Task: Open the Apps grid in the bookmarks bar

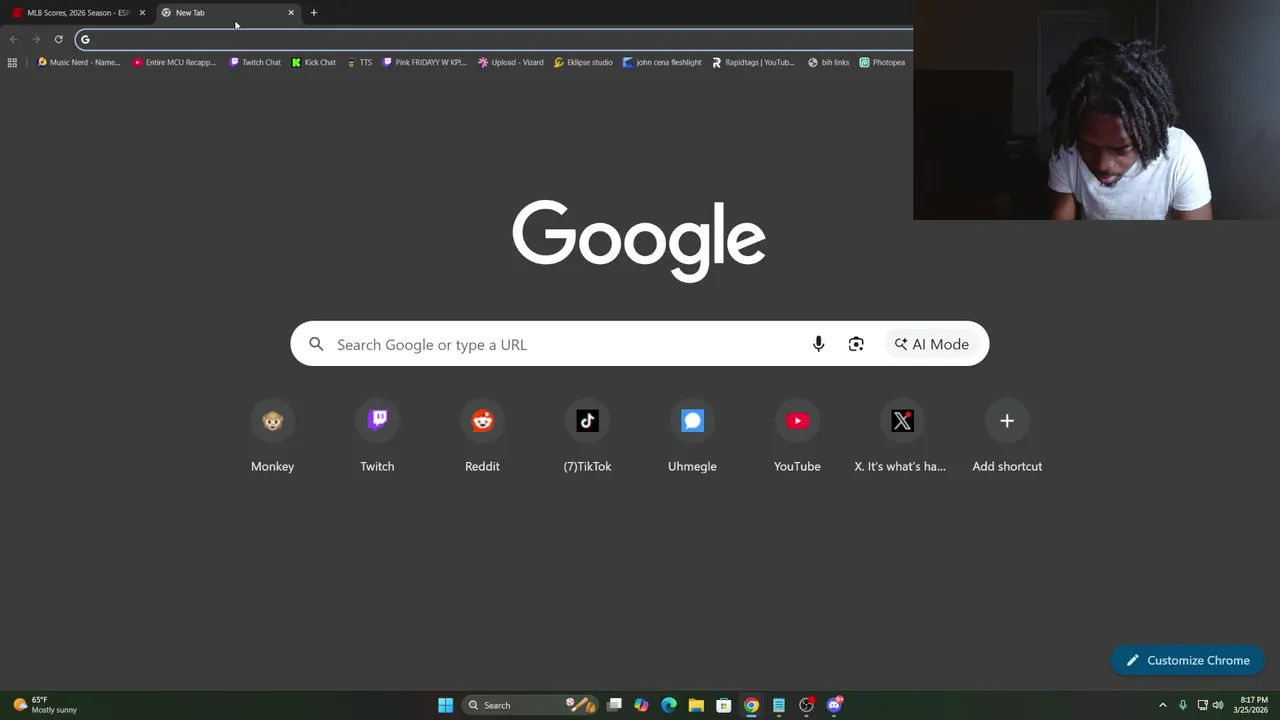Action: coord(12,62)
